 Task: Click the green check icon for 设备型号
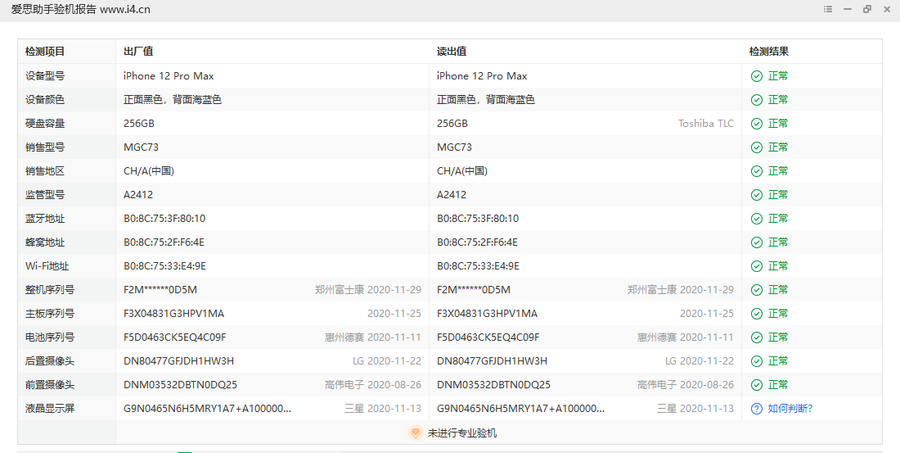click(x=757, y=76)
